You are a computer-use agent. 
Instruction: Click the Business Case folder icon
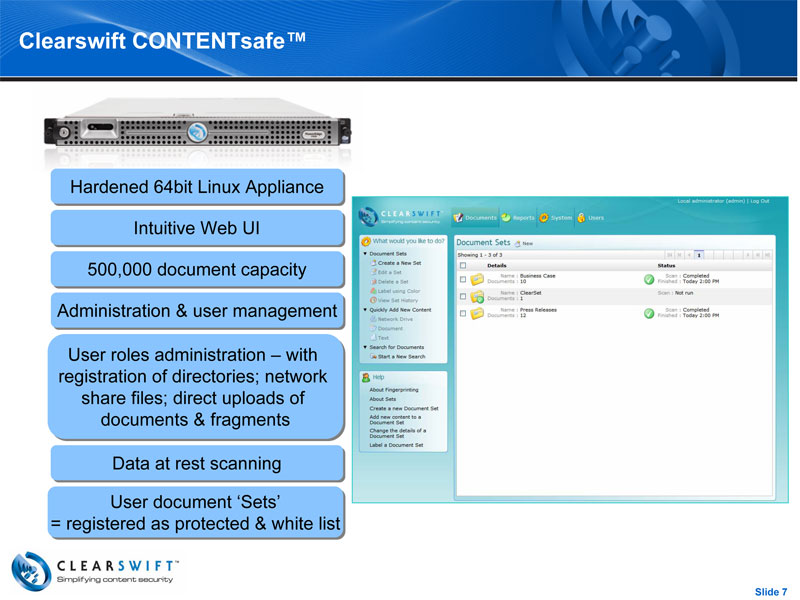click(477, 279)
